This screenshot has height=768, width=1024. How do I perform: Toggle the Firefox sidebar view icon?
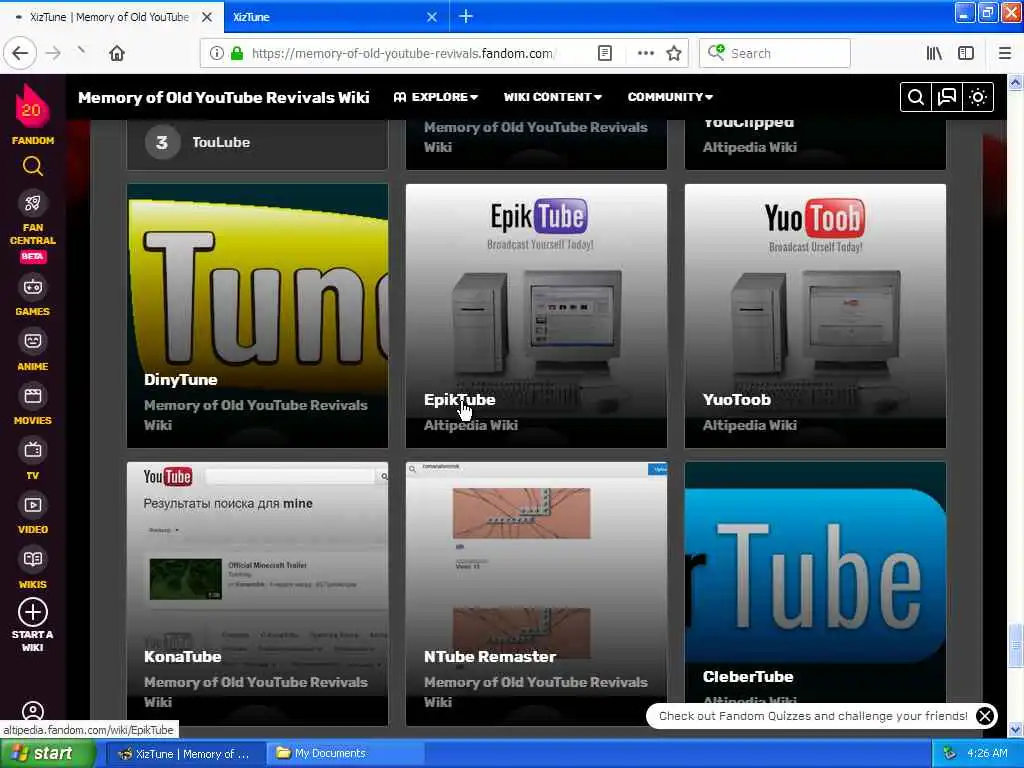(966, 53)
